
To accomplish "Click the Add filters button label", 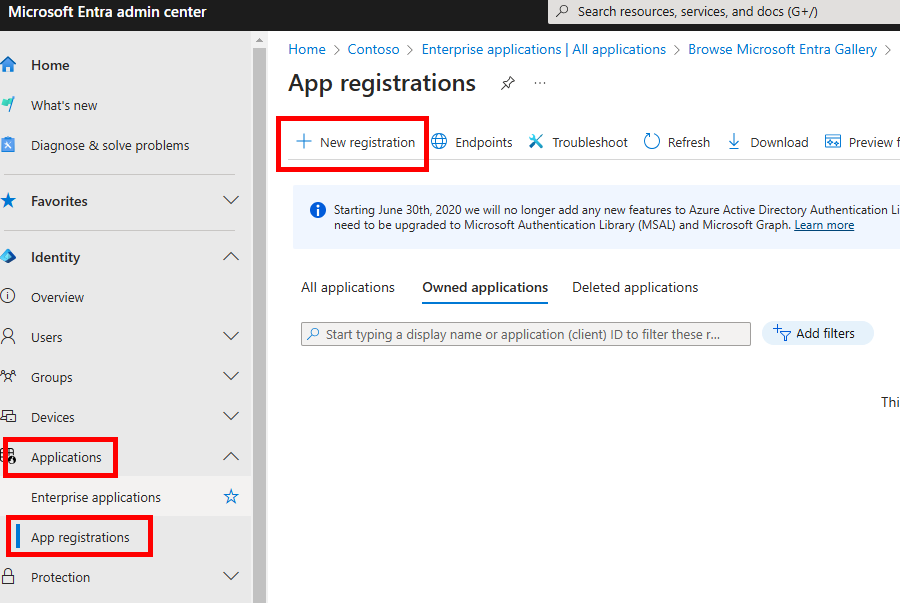I will (825, 333).
